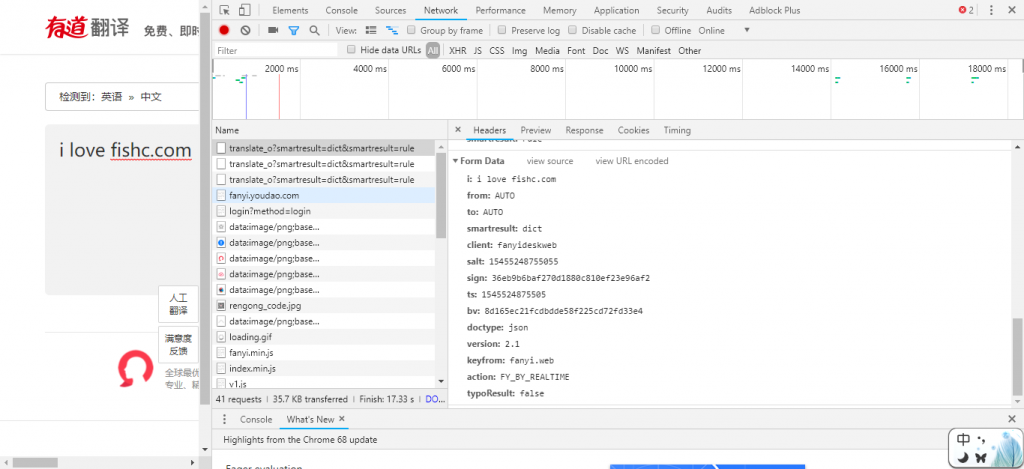
Task: Tick the Offline checkbox
Action: click(x=656, y=30)
